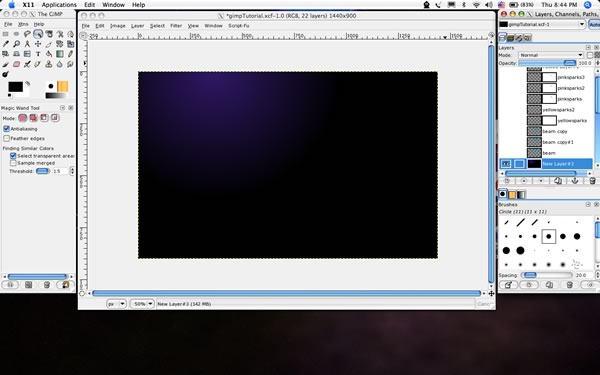Select the Blur/Sharpen droplet tool
The width and height of the screenshot is (600, 375).
pos(60,64)
